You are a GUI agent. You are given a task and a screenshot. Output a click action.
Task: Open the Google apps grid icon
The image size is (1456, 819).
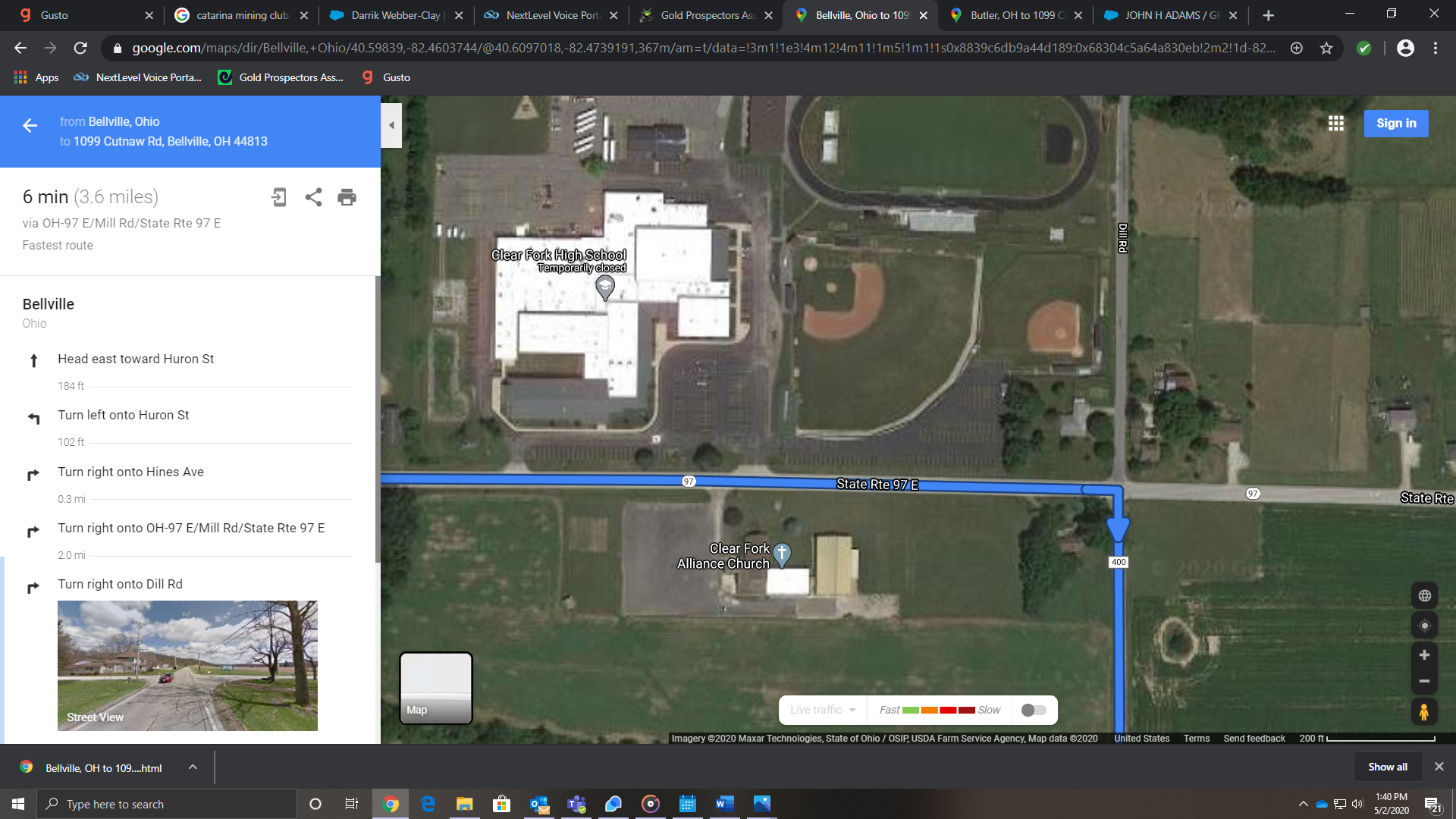pos(1335,124)
